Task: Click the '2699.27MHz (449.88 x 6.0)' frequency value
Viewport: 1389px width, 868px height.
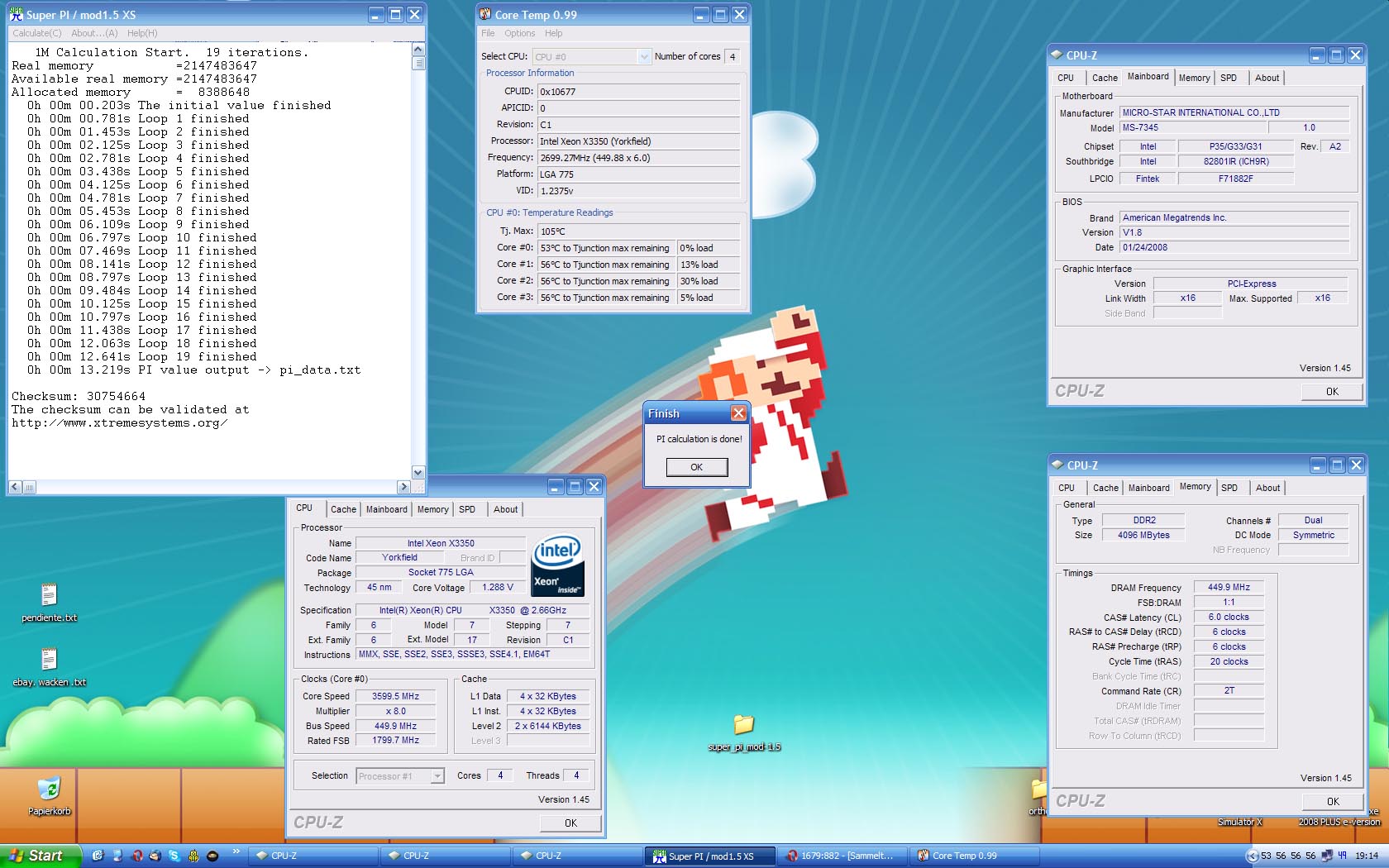Action: point(639,158)
